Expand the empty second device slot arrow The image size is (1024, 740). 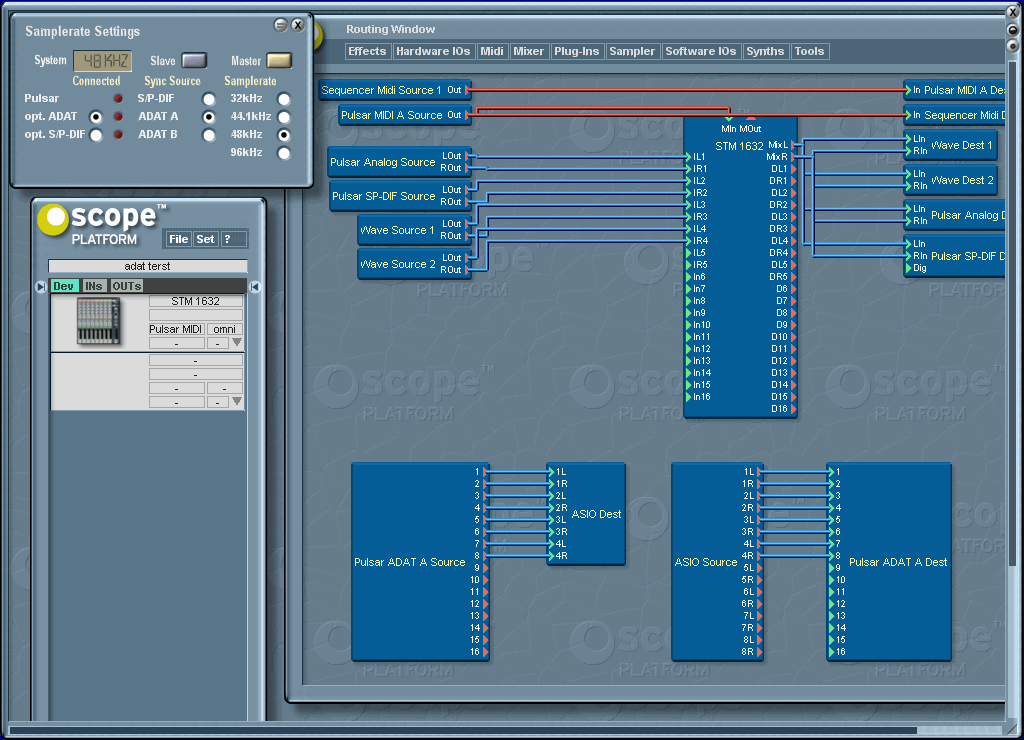pyautogui.click(x=237, y=402)
